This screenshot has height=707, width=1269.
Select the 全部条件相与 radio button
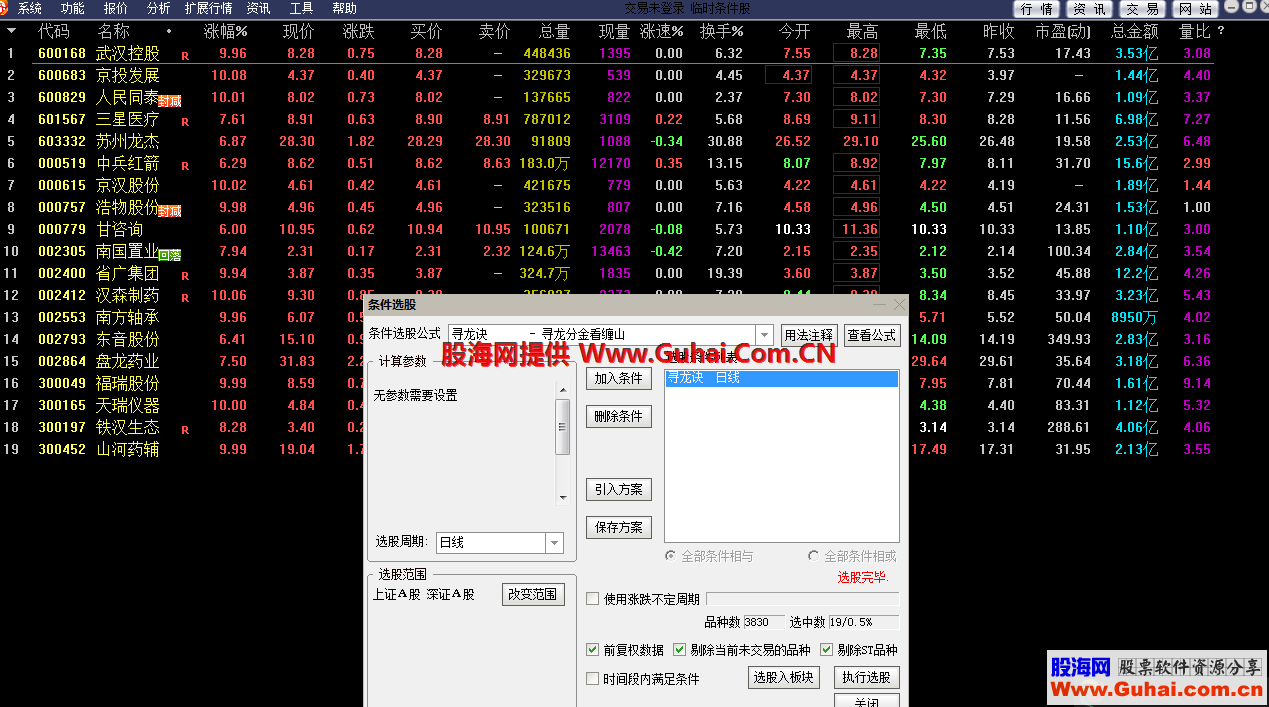click(x=671, y=556)
